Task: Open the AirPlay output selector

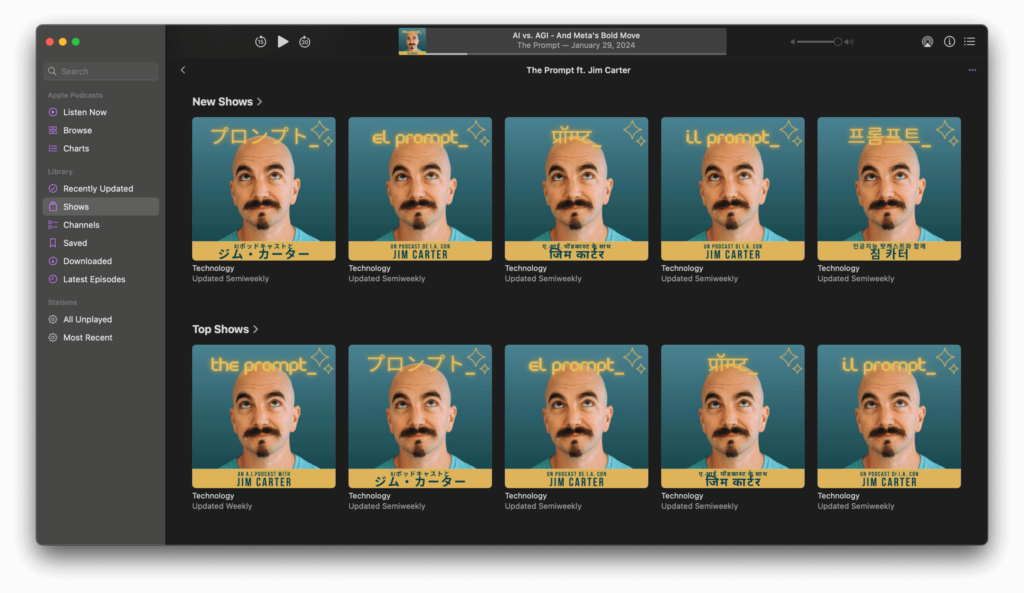Action: click(x=927, y=42)
